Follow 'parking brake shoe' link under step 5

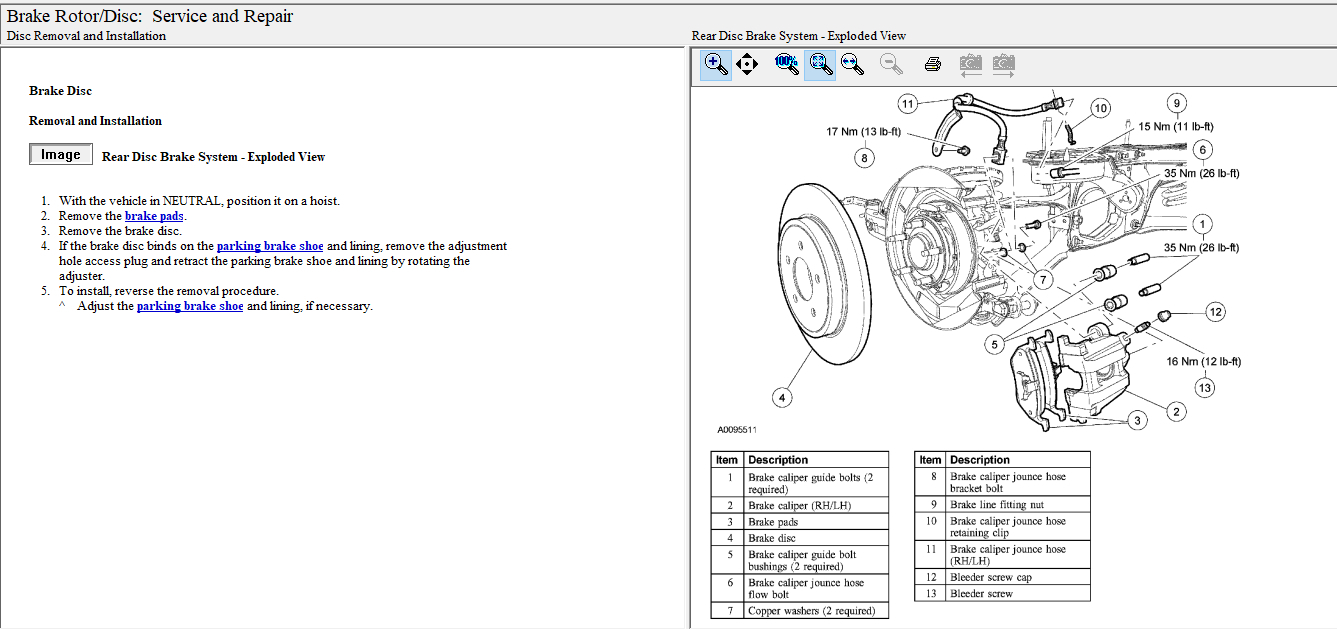click(190, 306)
